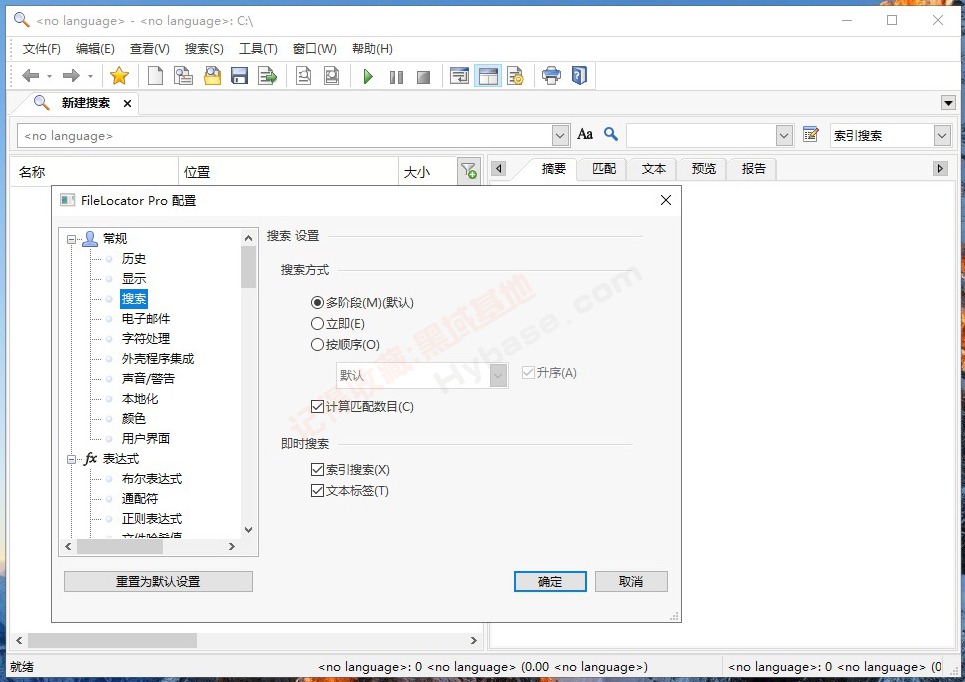Open the print icon in the toolbar
The width and height of the screenshot is (965, 682).
(551, 75)
